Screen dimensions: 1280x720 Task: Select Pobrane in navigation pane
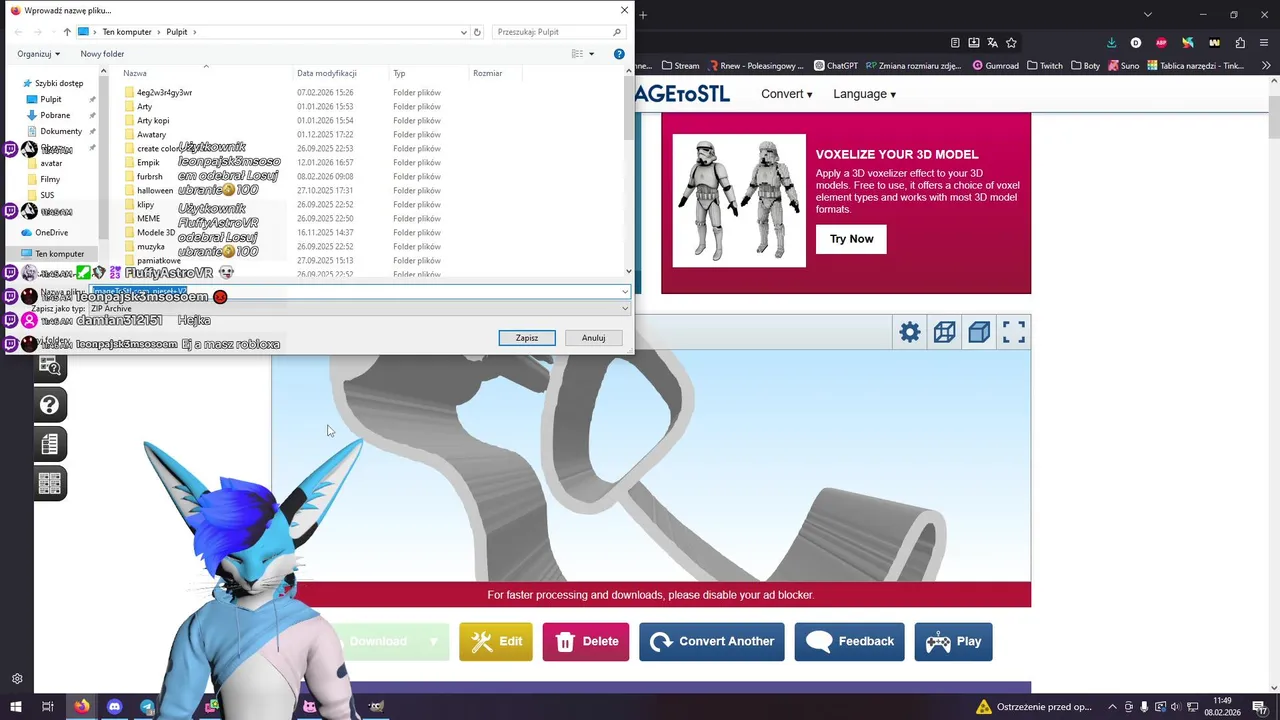[55, 115]
